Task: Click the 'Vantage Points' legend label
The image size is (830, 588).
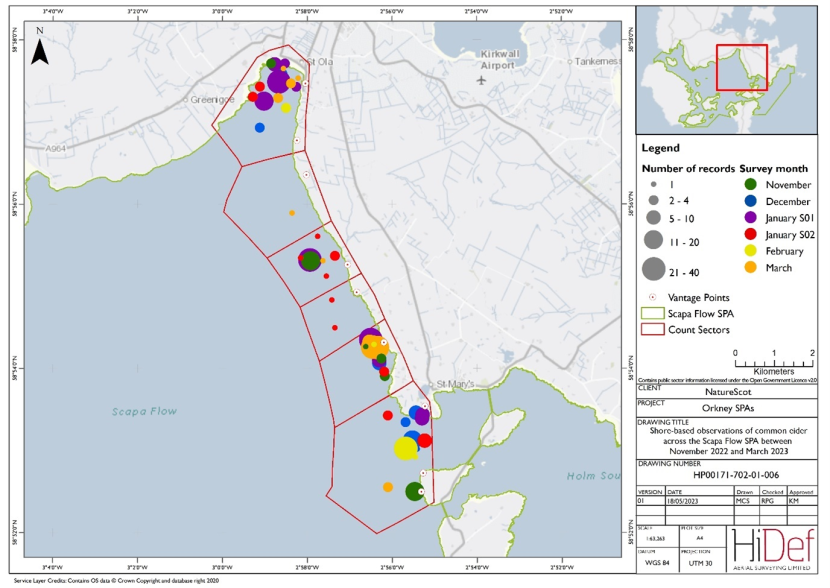Action: (x=698, y=297)
